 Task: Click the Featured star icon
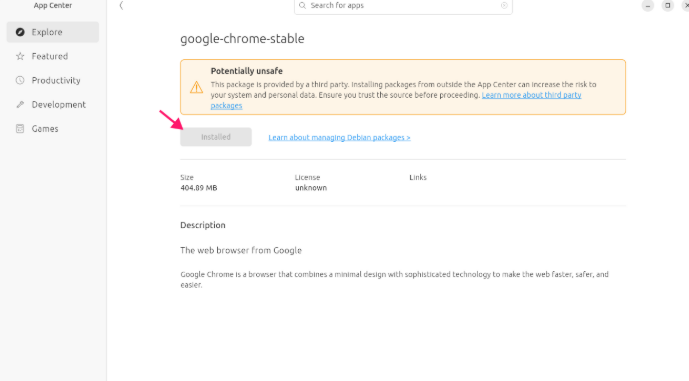[20, 56]
